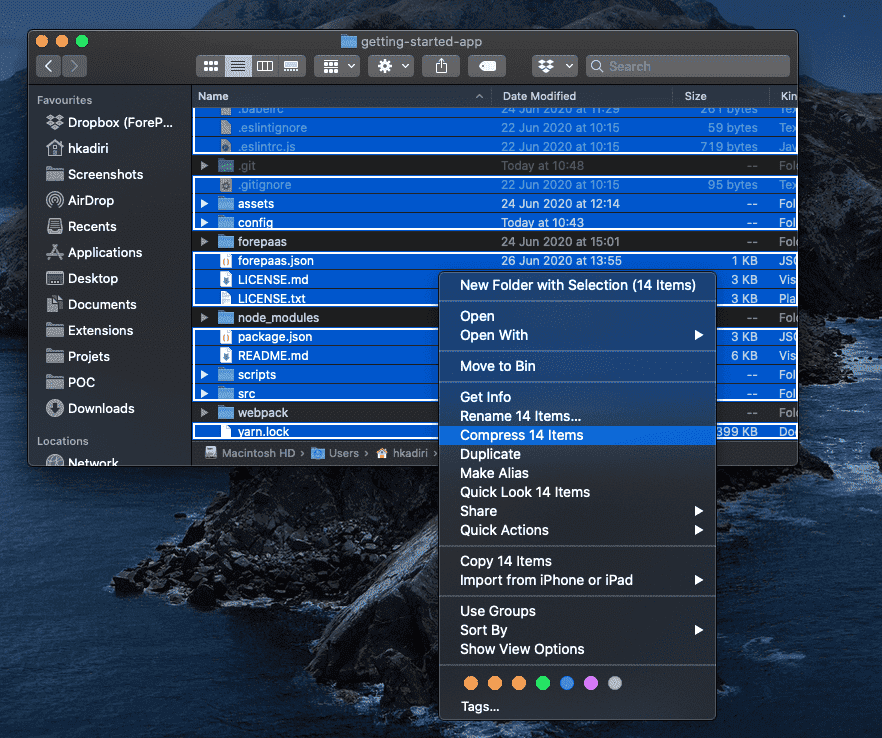882x738 pixels.
Task: Sort by Date Modified column header
Action: [582, 96]
